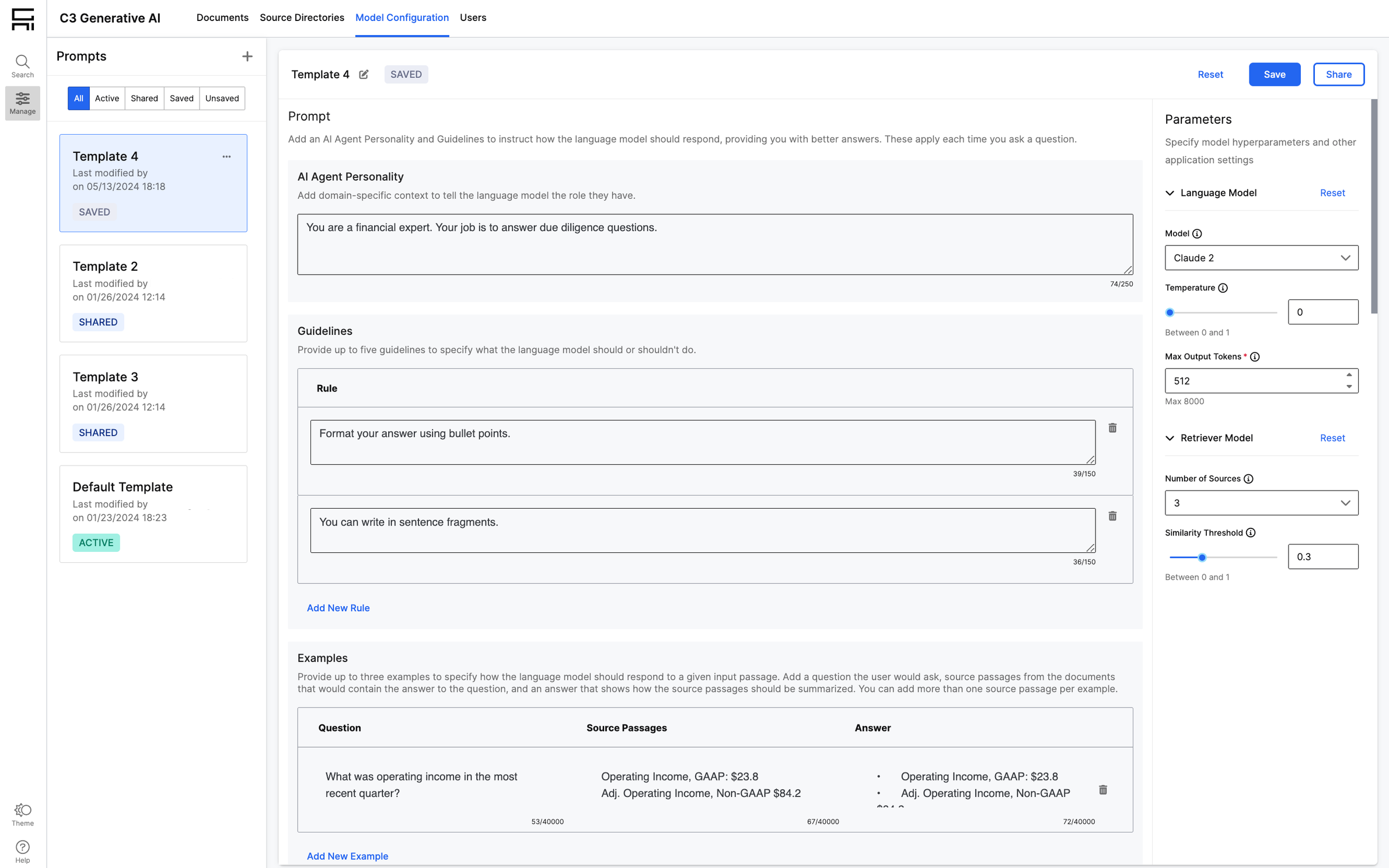1389x868 pixels.
Task: Edit Template 4 name with pencil icon
Action: tap(364, 74)
